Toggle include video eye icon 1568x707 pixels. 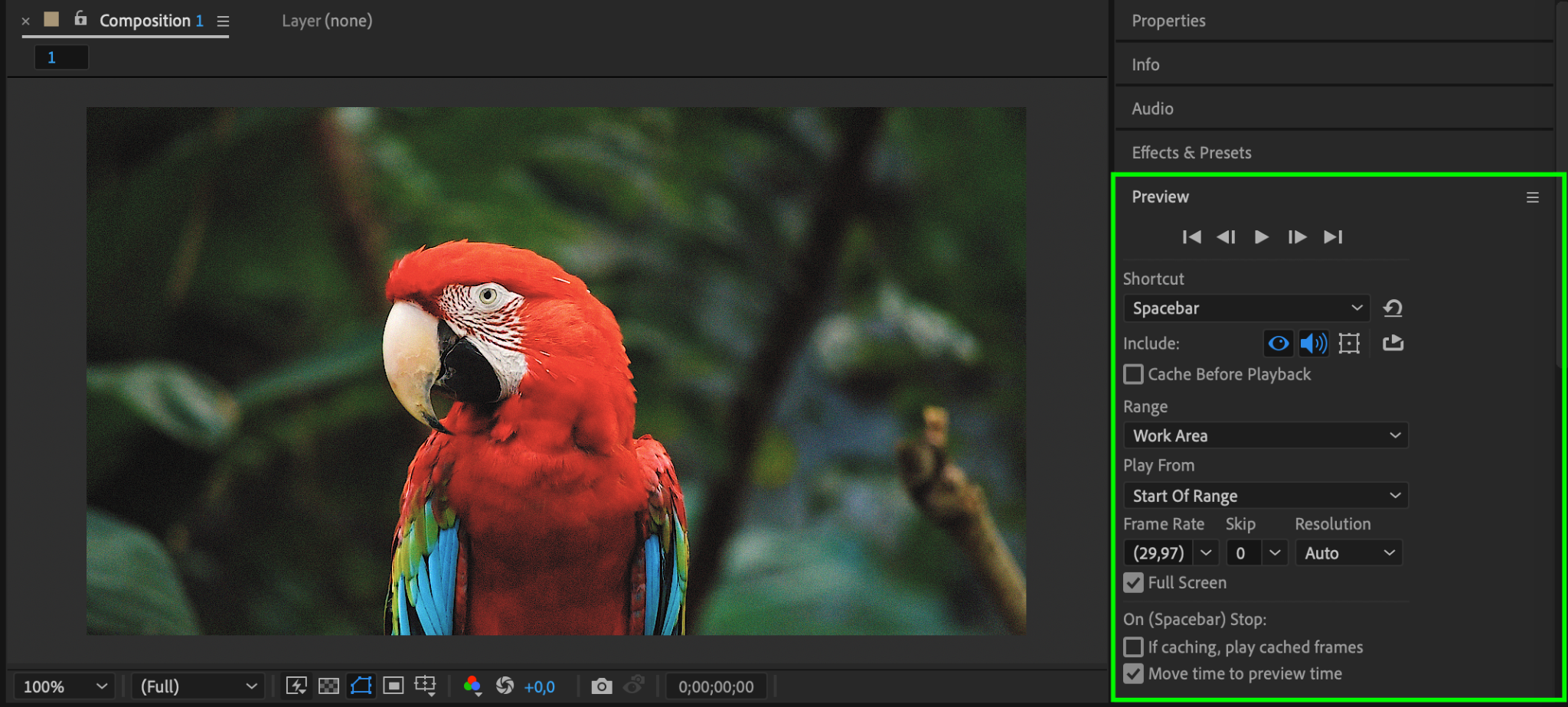[x=1278, y=344]
